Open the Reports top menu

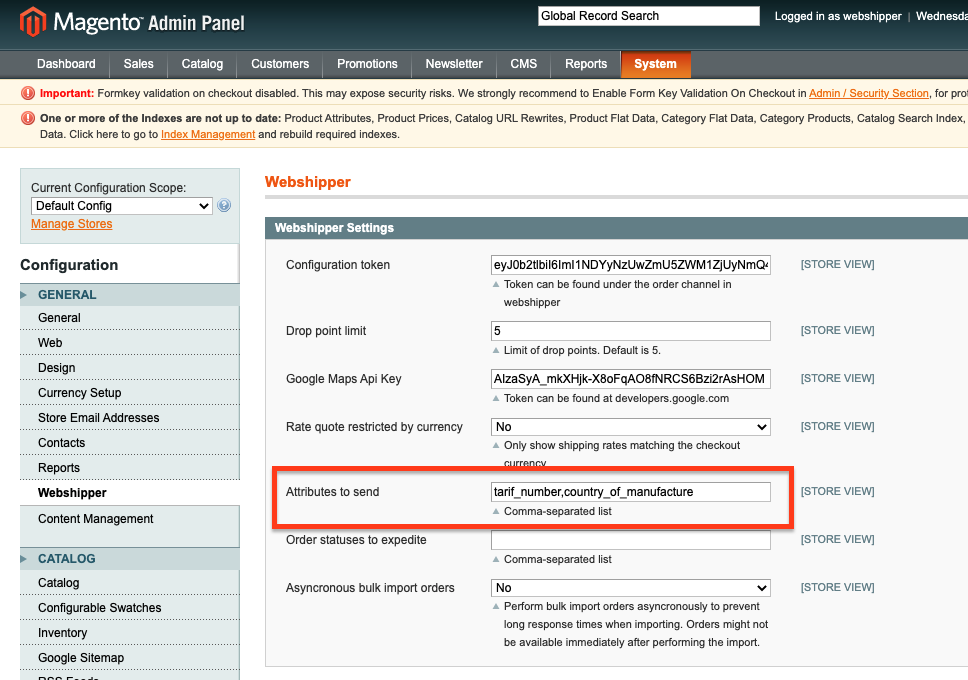pos(586,64)
